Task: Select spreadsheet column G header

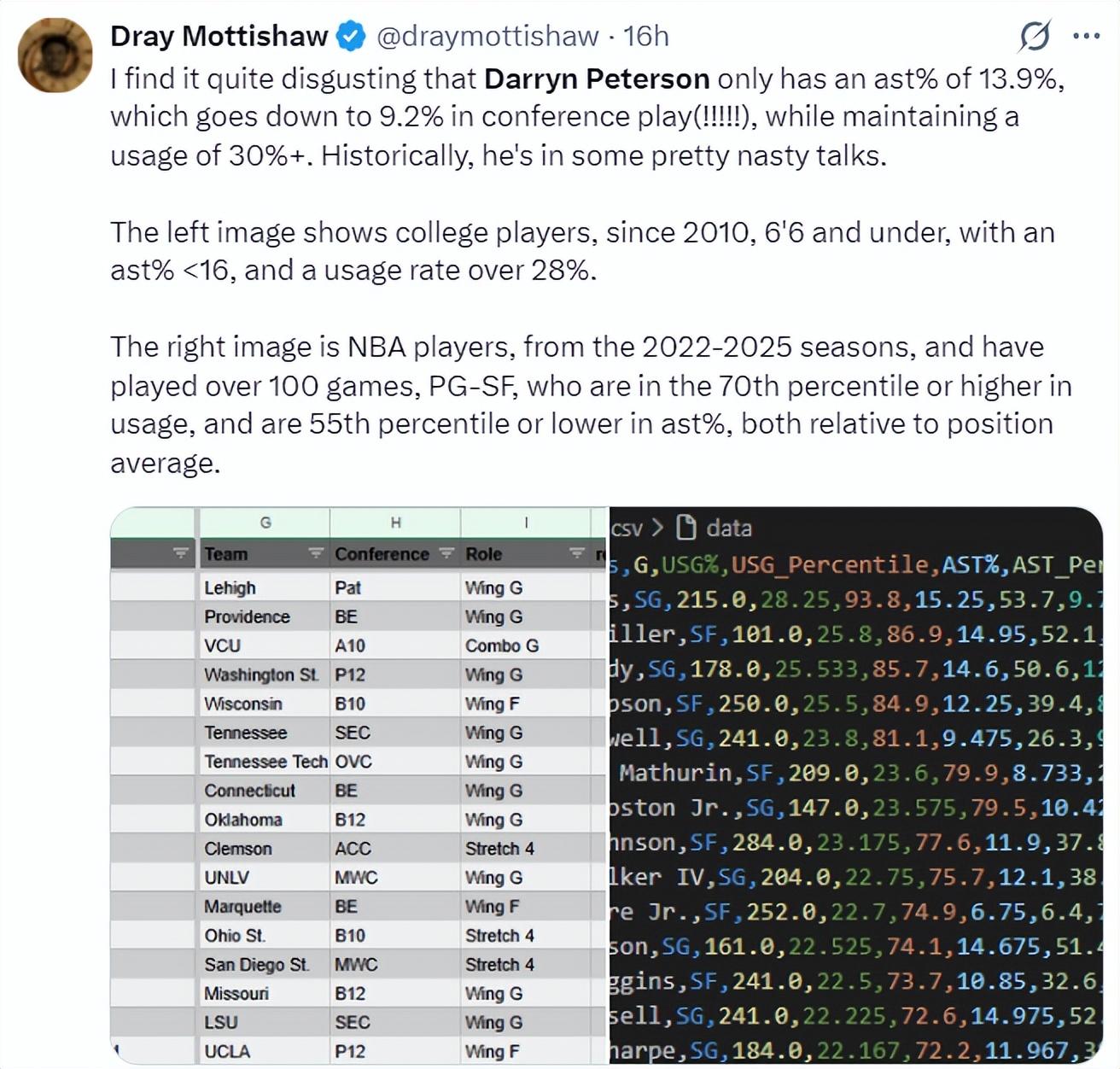Action: point(265,523)
